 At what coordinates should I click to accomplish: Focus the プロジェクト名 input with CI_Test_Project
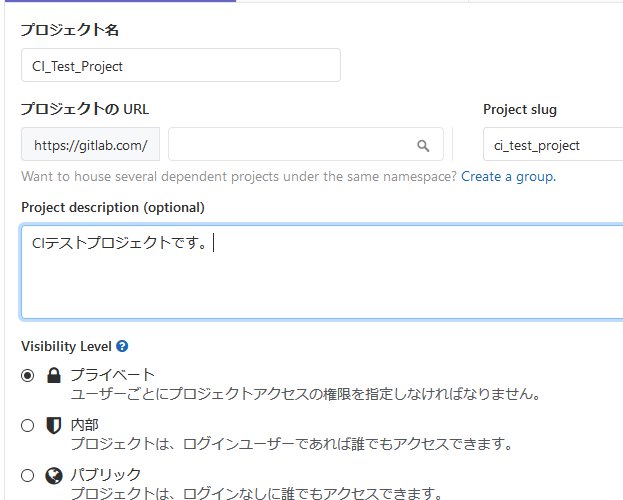pyautogui.click(x=180, y=66)
